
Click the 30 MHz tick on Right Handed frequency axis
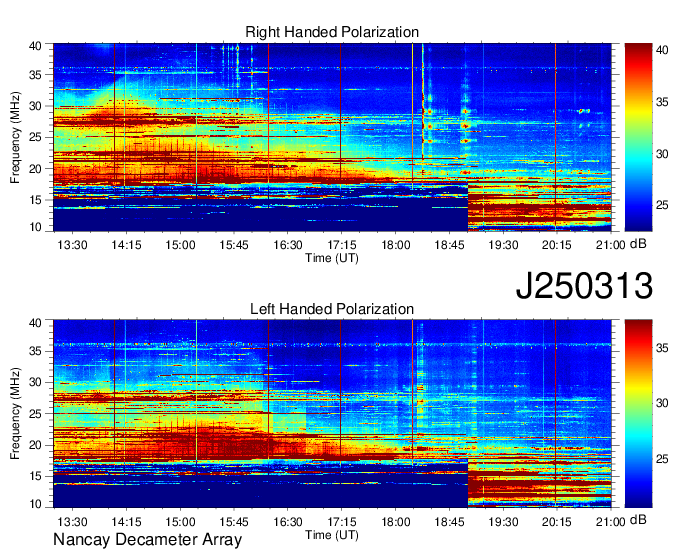click(x=35, y=106)
